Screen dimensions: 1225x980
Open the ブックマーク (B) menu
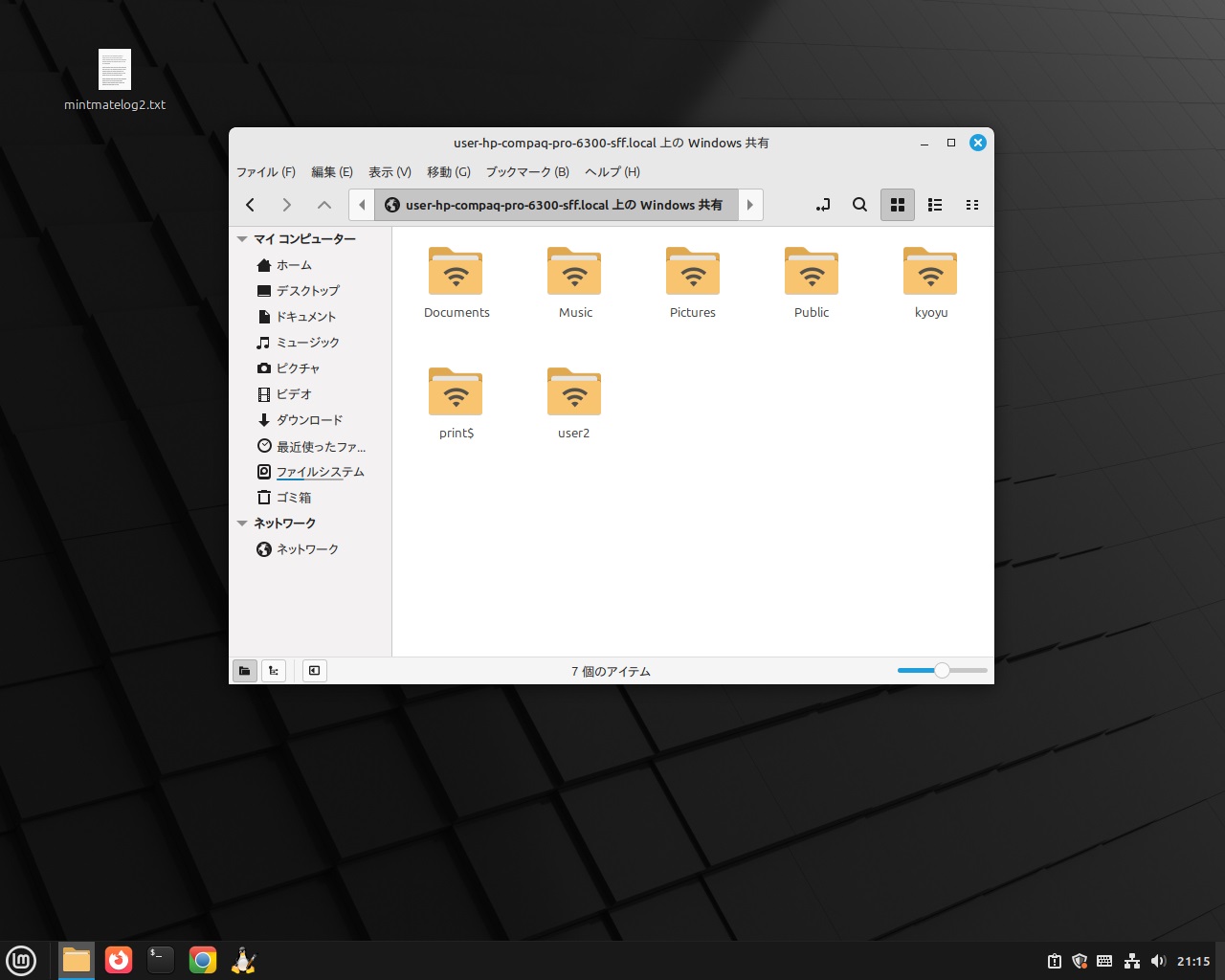pyautogui.click(x=526, y=172)
